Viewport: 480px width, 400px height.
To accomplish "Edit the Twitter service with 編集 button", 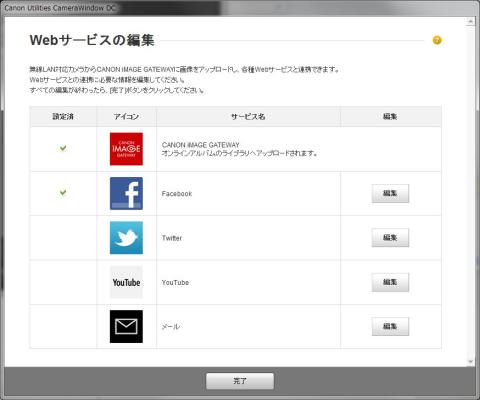I will coord(390,238).
